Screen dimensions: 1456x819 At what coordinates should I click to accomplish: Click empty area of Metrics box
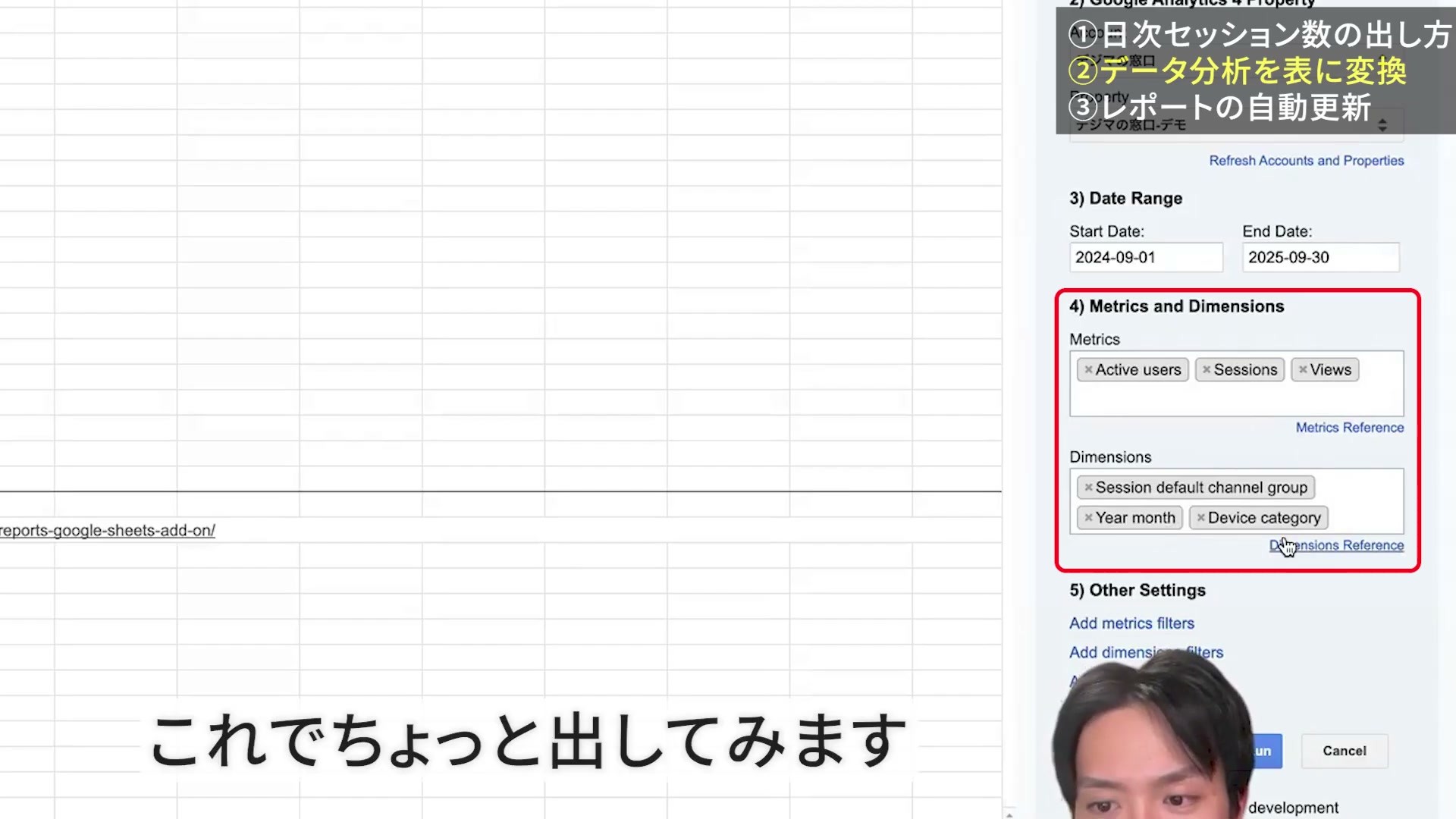tap(1236, 399)
